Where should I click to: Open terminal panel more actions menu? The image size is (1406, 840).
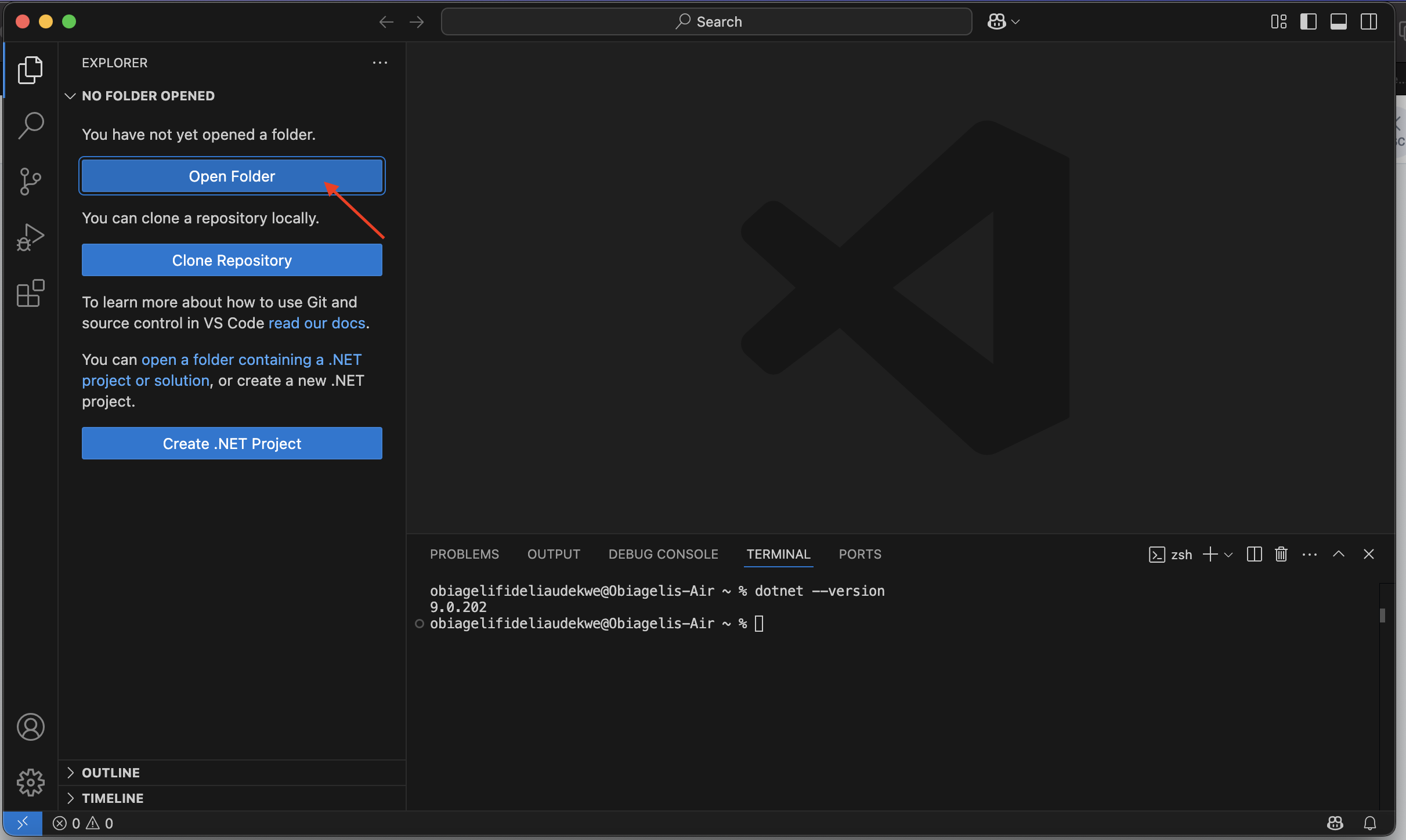(1310, 554)
